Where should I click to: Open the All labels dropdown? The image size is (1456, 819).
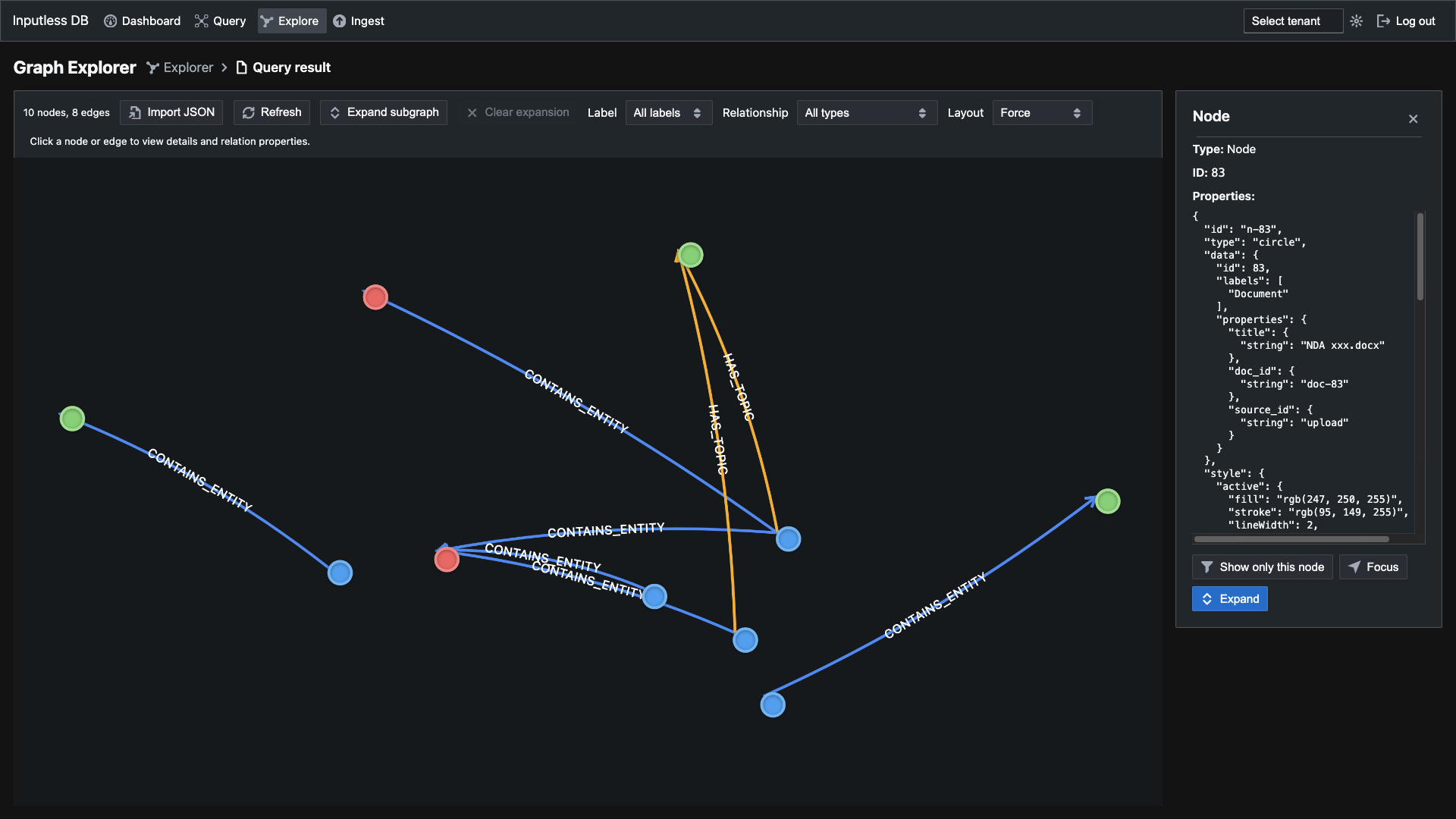pyautogui.click(x=668, y=112)
